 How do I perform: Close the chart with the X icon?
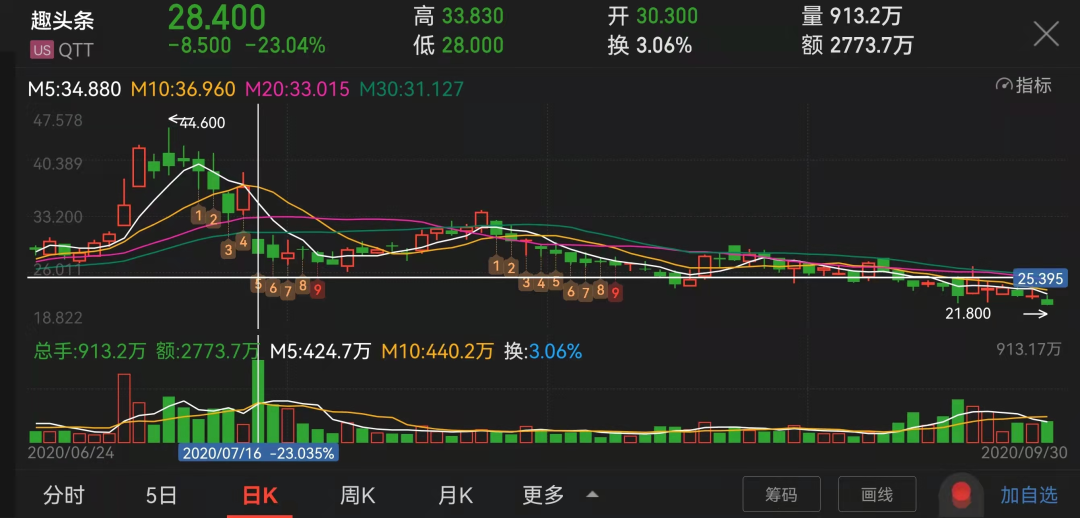point(1046,33)
